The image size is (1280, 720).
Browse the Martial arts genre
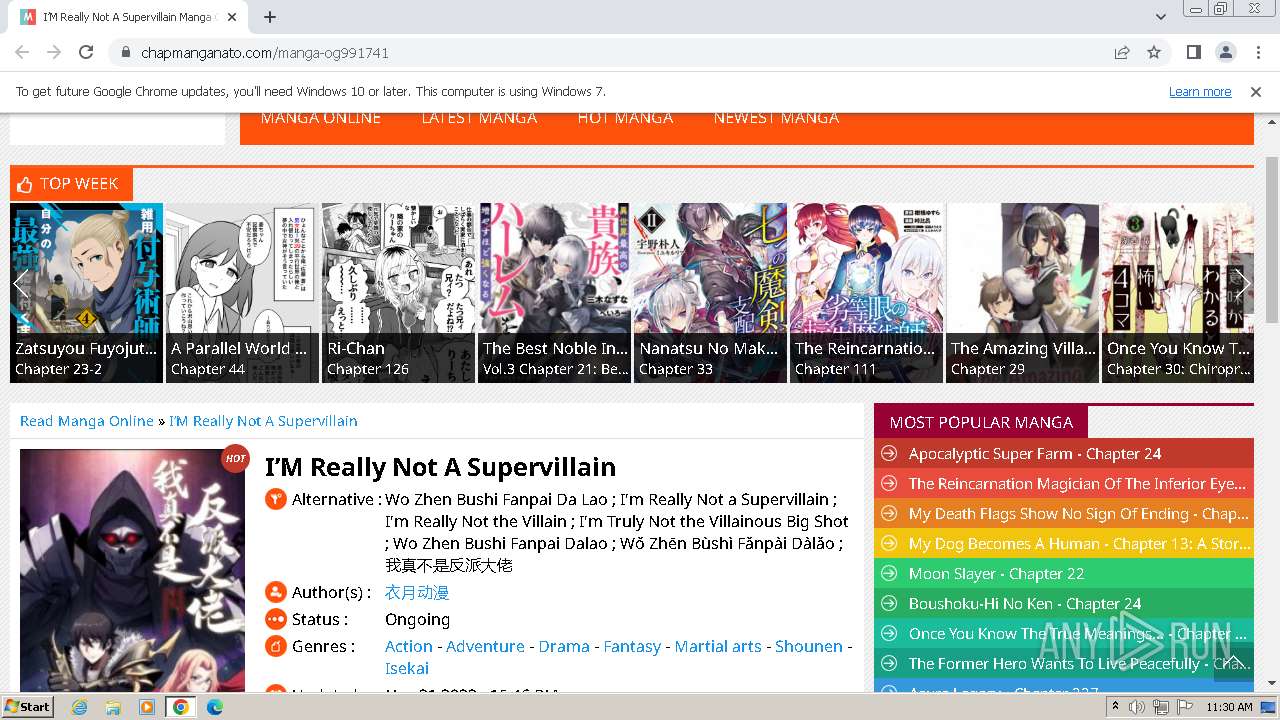[x=718, y=646]
